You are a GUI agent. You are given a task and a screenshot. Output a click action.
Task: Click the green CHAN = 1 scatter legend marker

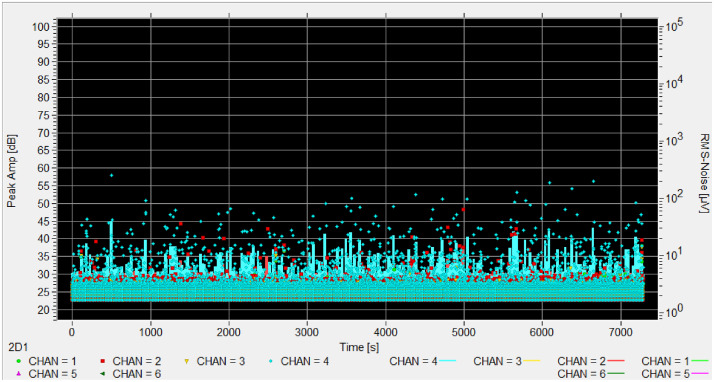(x=19, y=362)
